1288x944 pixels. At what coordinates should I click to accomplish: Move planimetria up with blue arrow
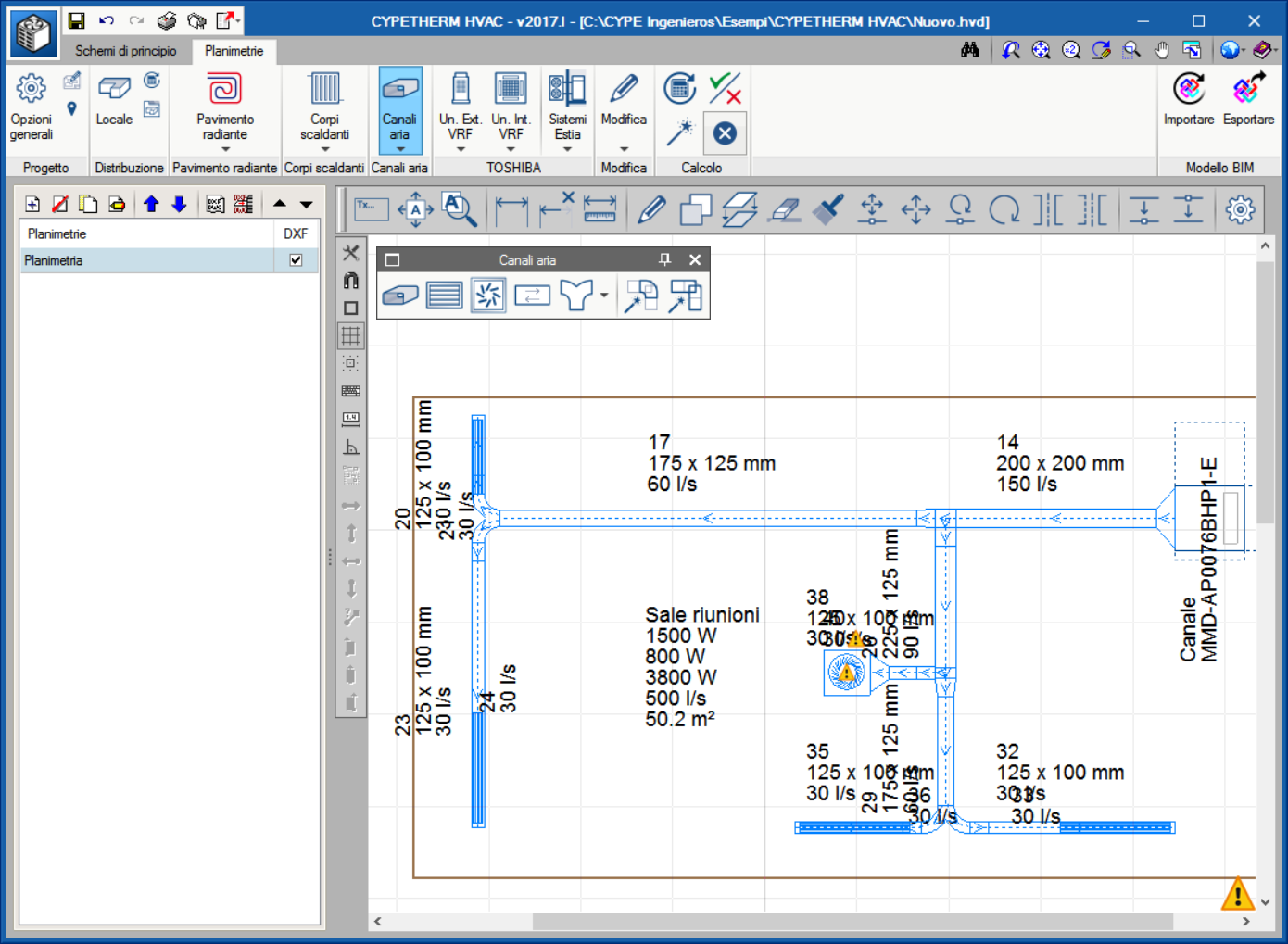click(x=151, y=204)
